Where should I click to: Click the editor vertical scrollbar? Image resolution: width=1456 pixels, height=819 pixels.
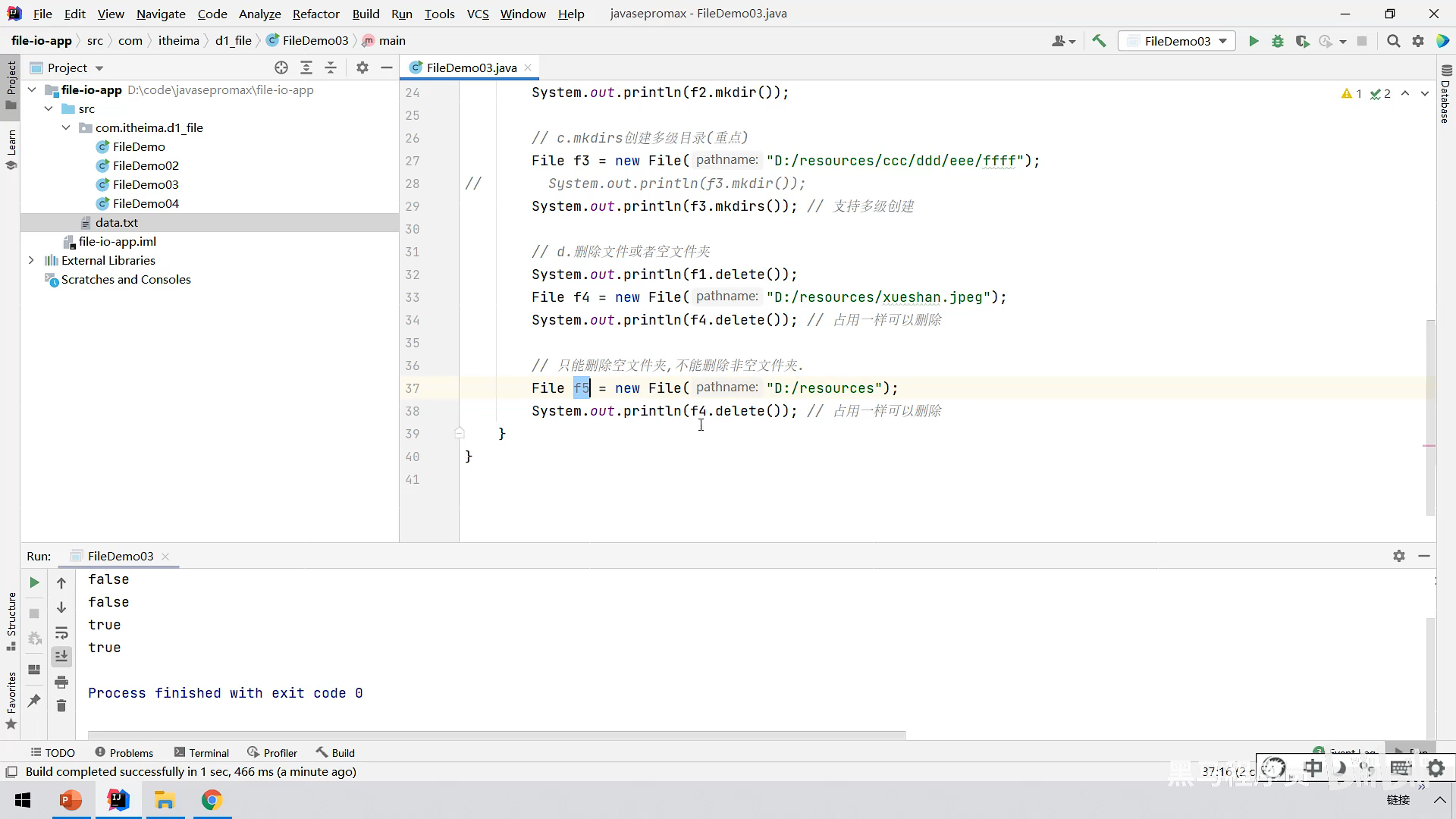pos(1430,417)
